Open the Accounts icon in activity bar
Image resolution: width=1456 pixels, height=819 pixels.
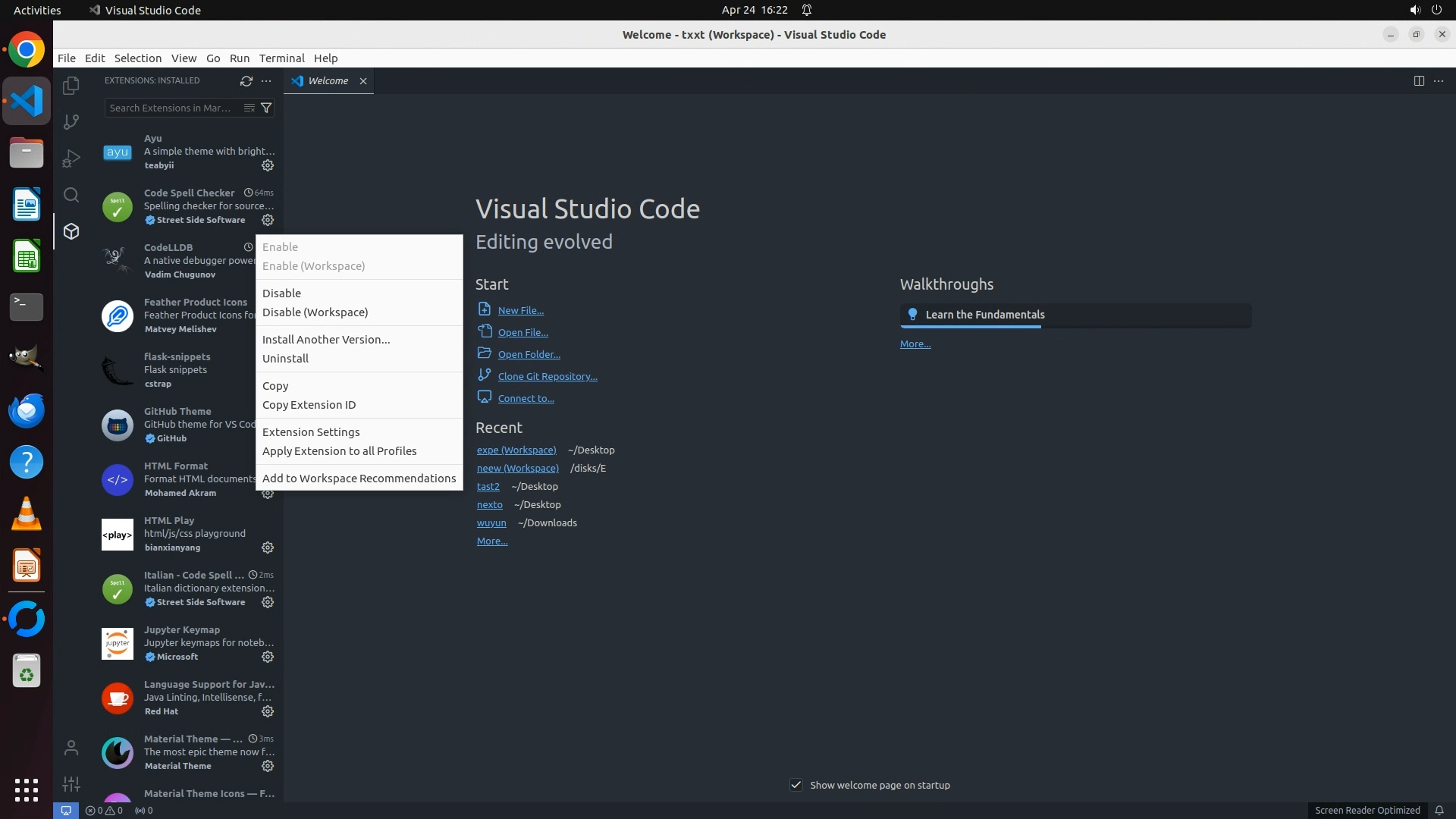click(x=71, y=748)
